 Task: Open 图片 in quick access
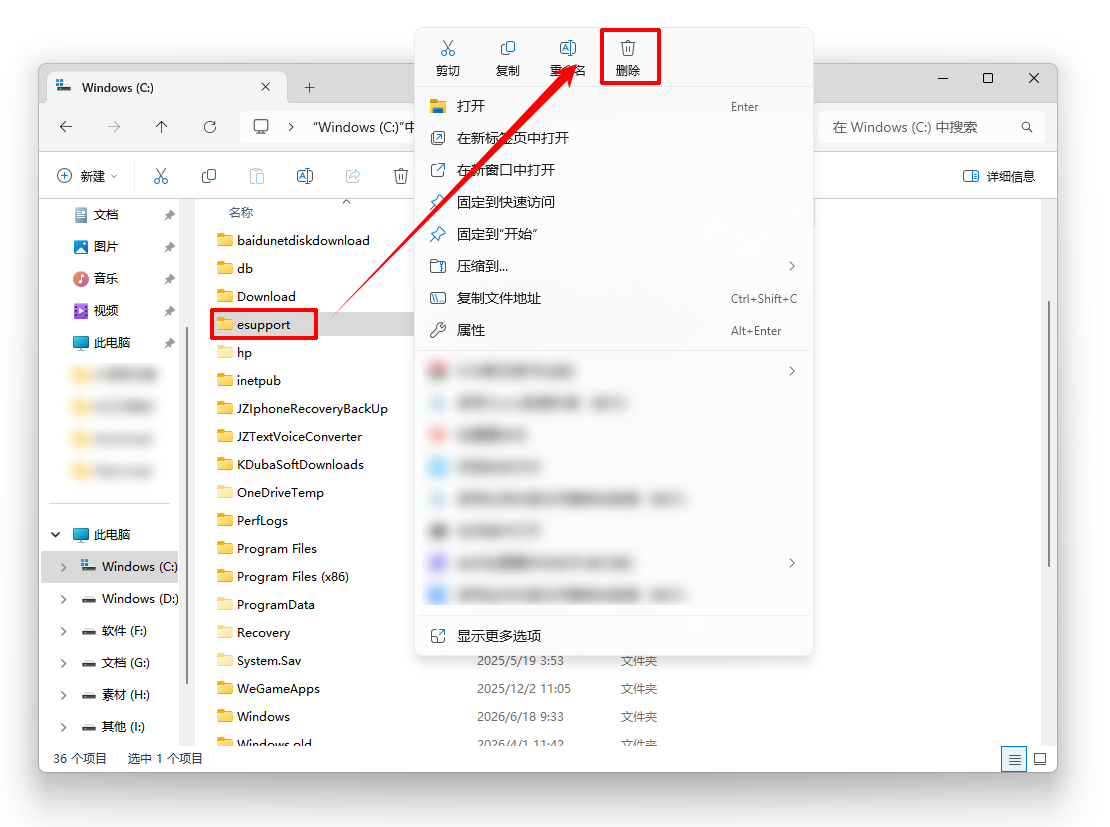tap(106, 246)
